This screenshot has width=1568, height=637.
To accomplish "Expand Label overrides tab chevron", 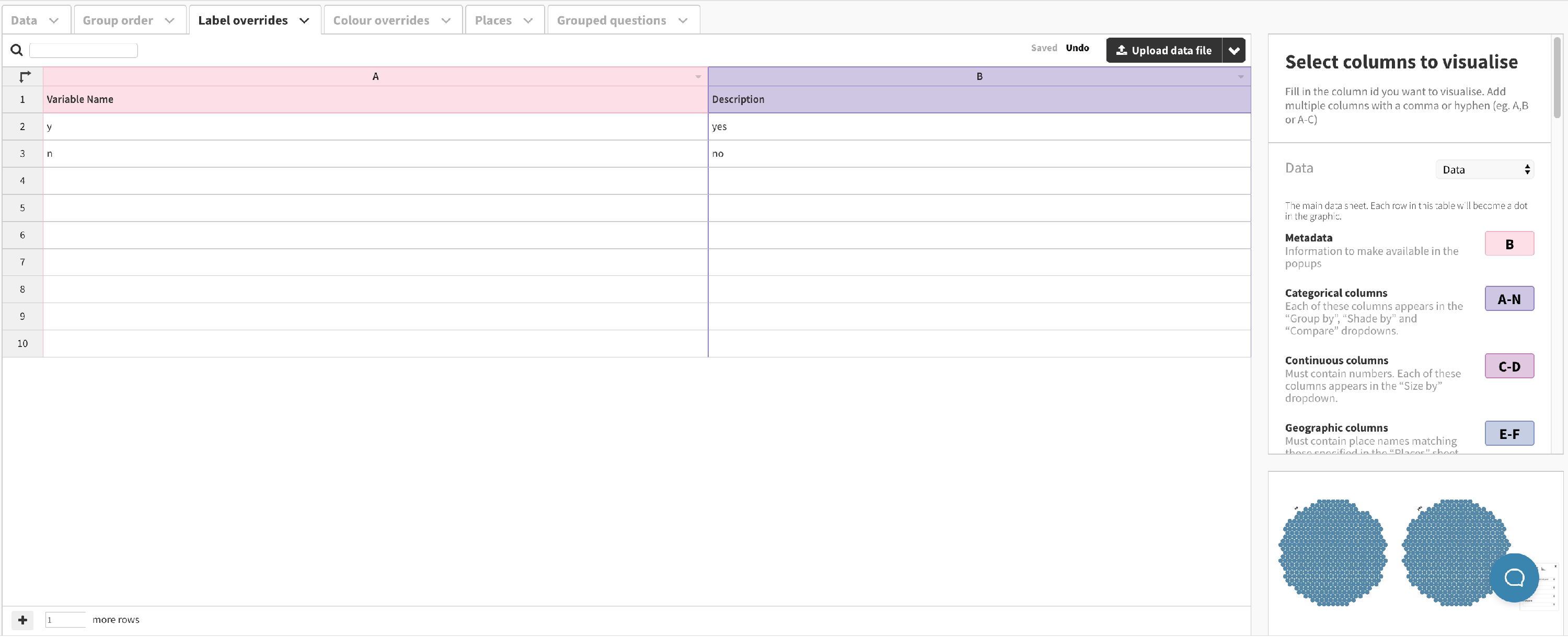I will [304, 21].
